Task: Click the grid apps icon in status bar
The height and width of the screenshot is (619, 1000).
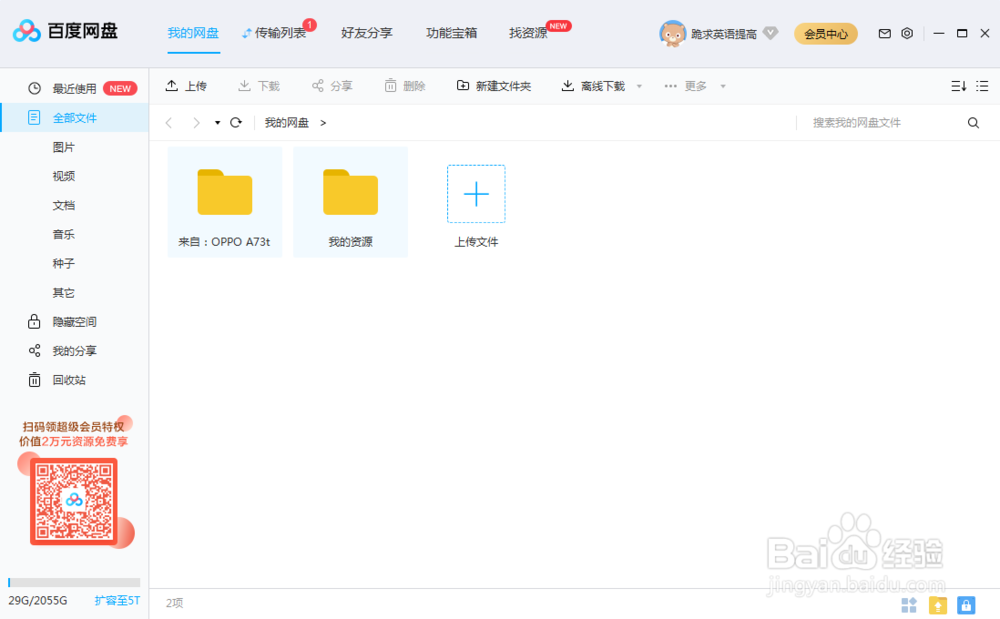Action: pyautogui.click(x=909, y=604)
